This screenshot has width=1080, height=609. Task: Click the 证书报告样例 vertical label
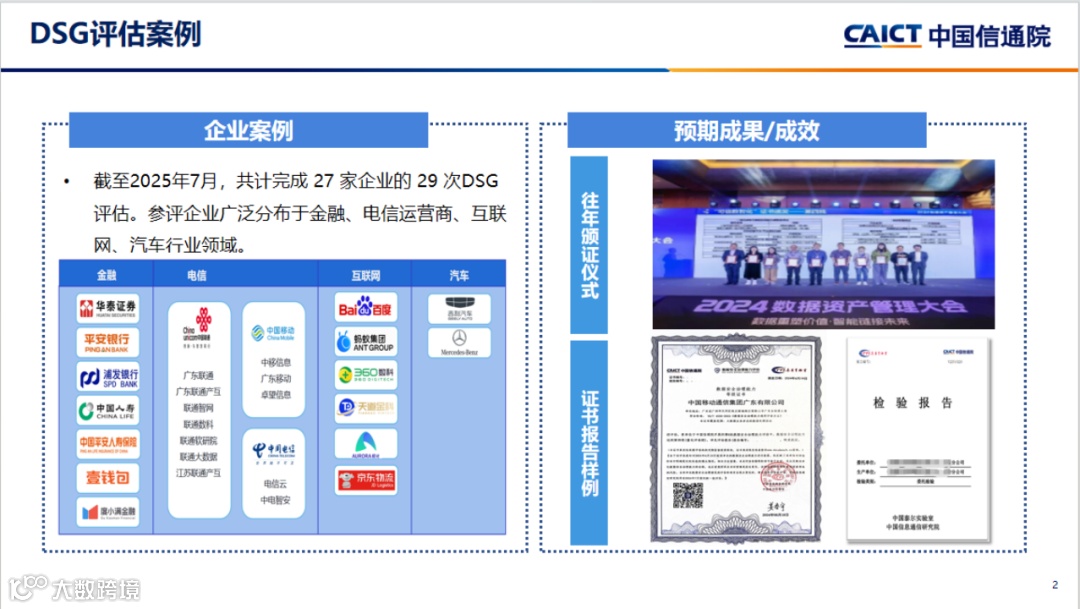coord(589,443)
